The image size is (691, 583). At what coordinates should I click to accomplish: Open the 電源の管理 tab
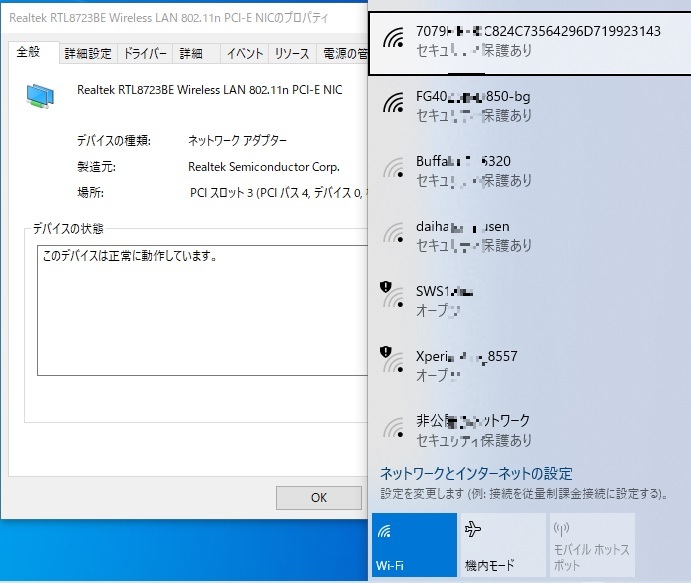[343, 54]
